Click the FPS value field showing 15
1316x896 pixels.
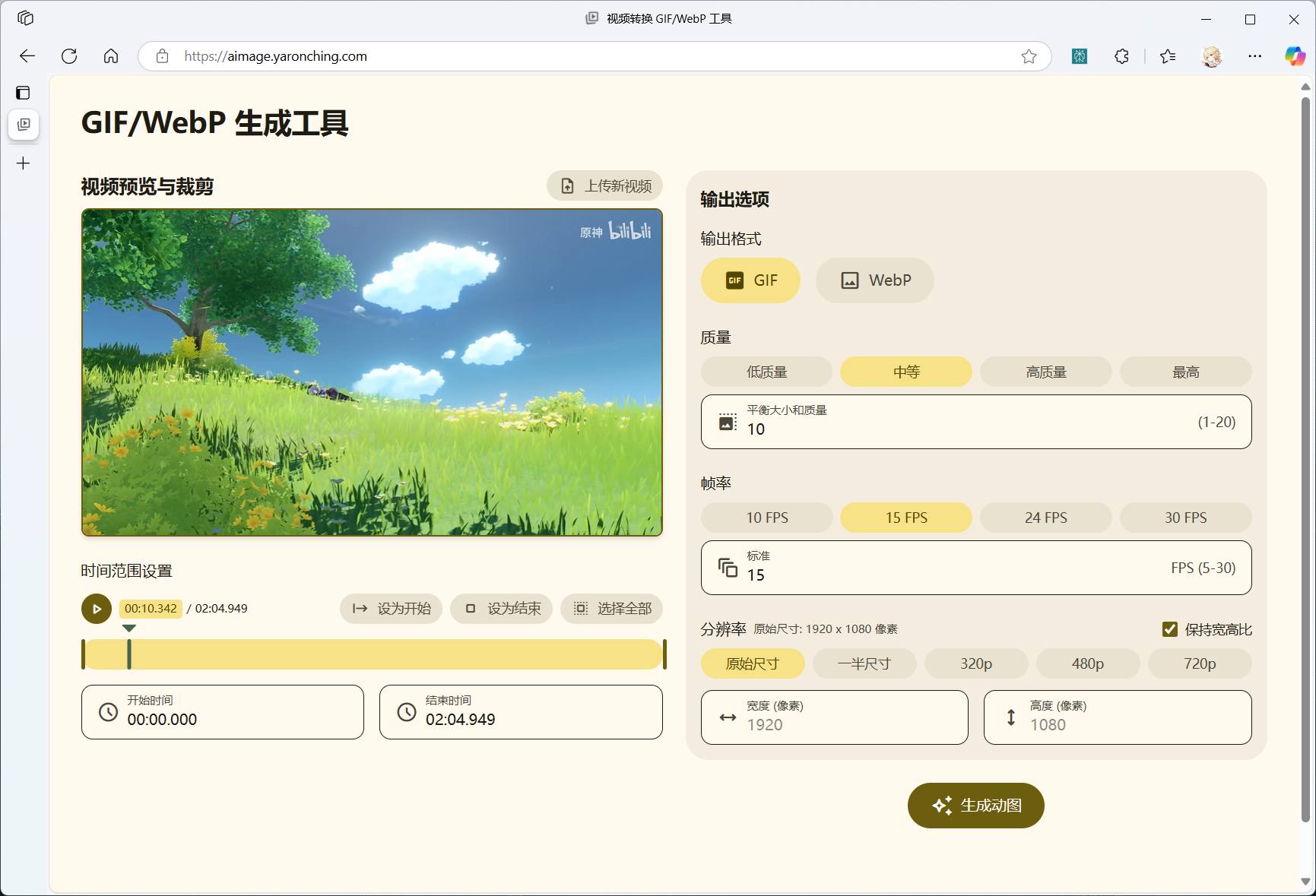976,568
